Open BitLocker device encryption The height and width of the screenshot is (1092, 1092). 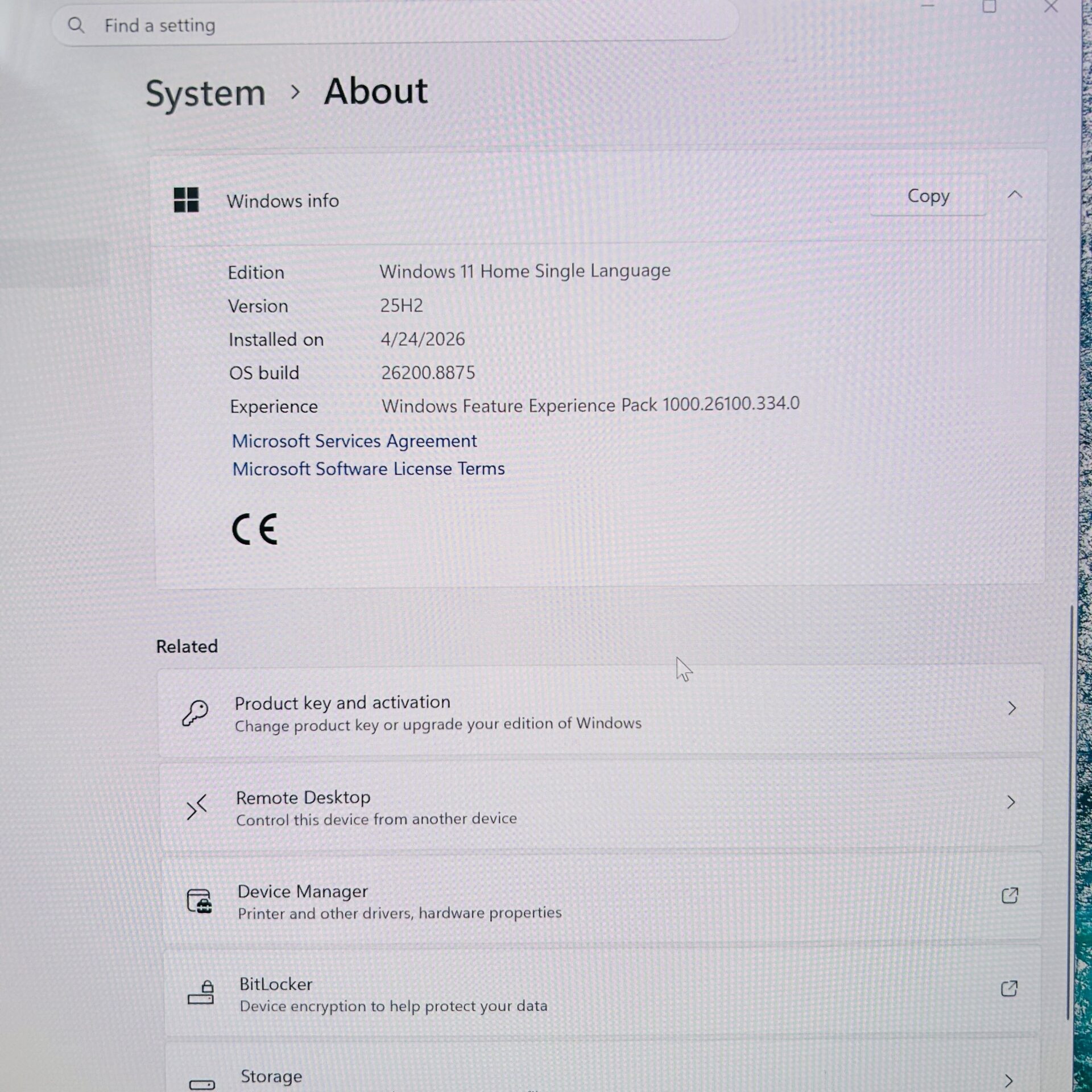(x=602, y=991)
